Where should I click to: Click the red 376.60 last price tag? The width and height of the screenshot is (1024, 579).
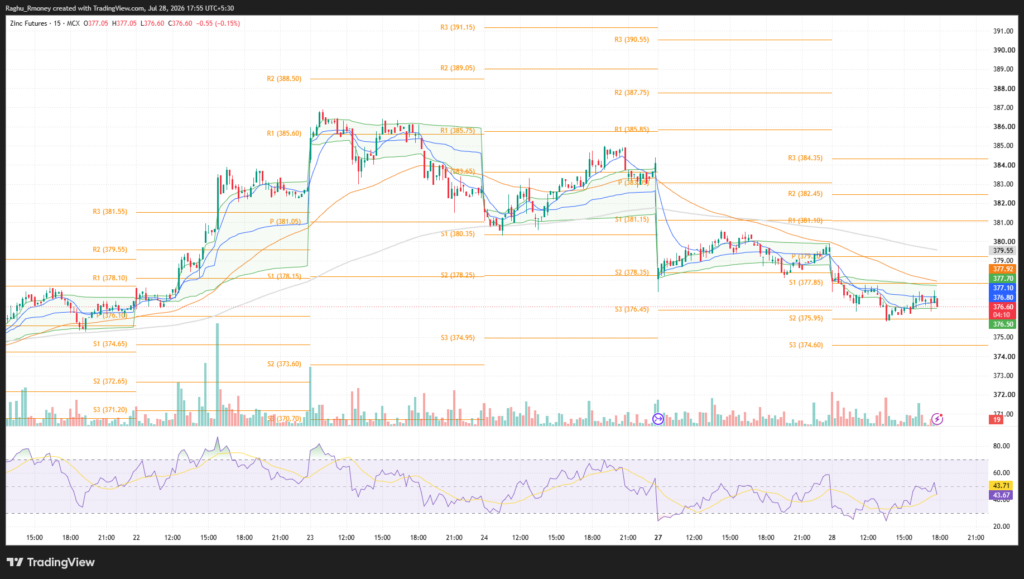tap(1003, 307)
